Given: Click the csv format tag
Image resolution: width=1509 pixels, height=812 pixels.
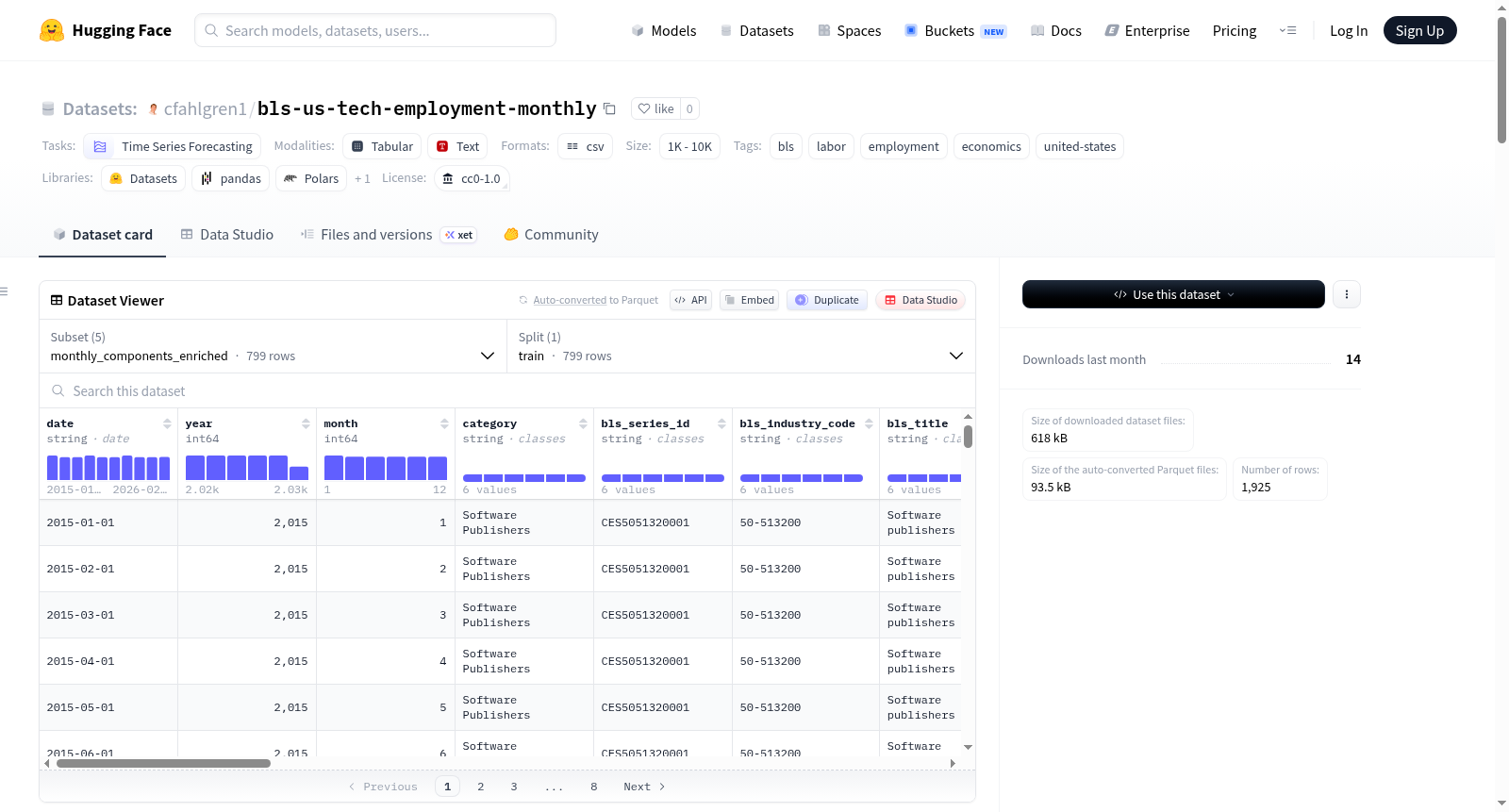Looking at the screenshot, I should coord(585,146).
